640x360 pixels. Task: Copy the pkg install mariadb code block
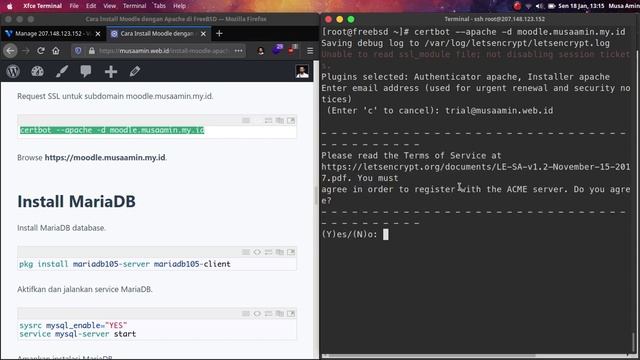[x=280, y=252]
